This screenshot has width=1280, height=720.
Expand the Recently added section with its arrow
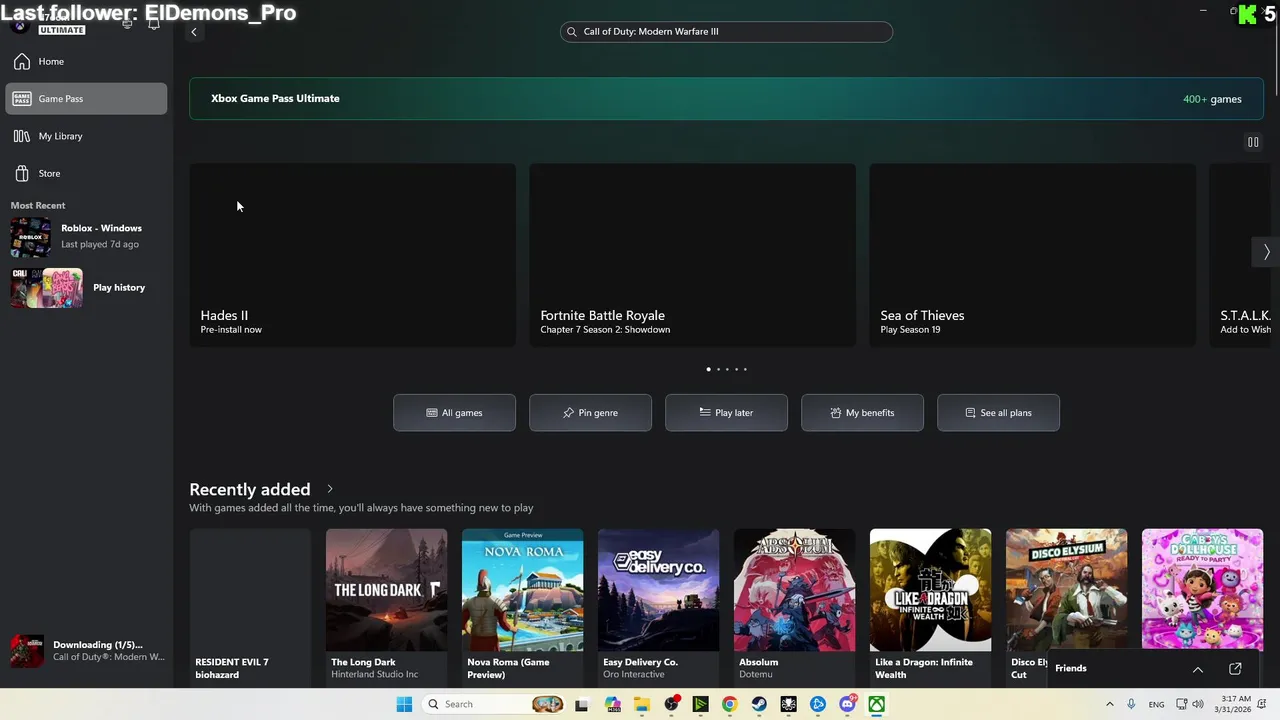330,489
